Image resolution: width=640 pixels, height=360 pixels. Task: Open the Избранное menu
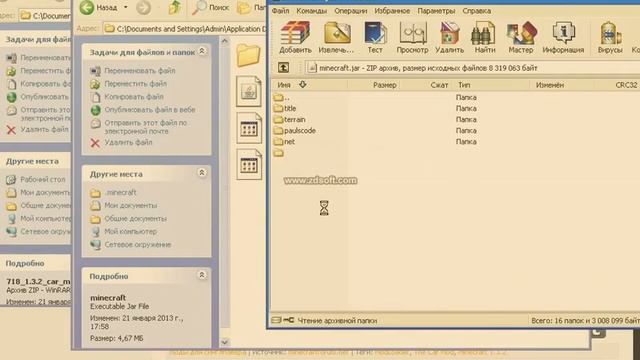click(x=392, y=11)
